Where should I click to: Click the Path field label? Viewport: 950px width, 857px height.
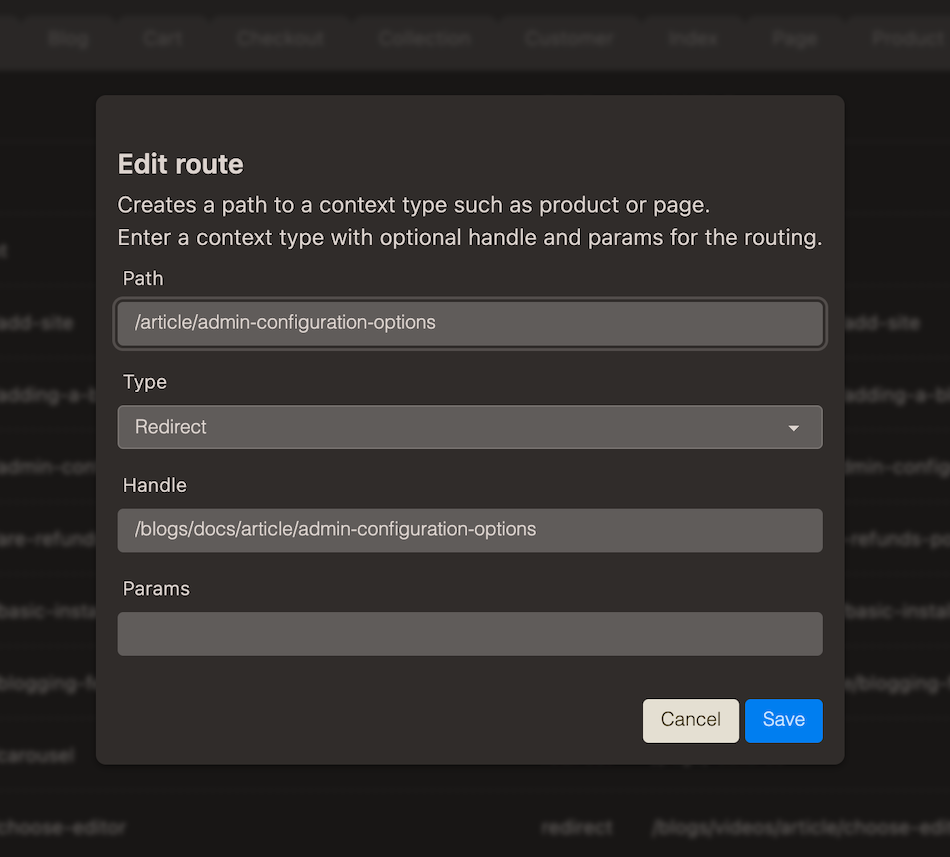[x=143, y=279]
